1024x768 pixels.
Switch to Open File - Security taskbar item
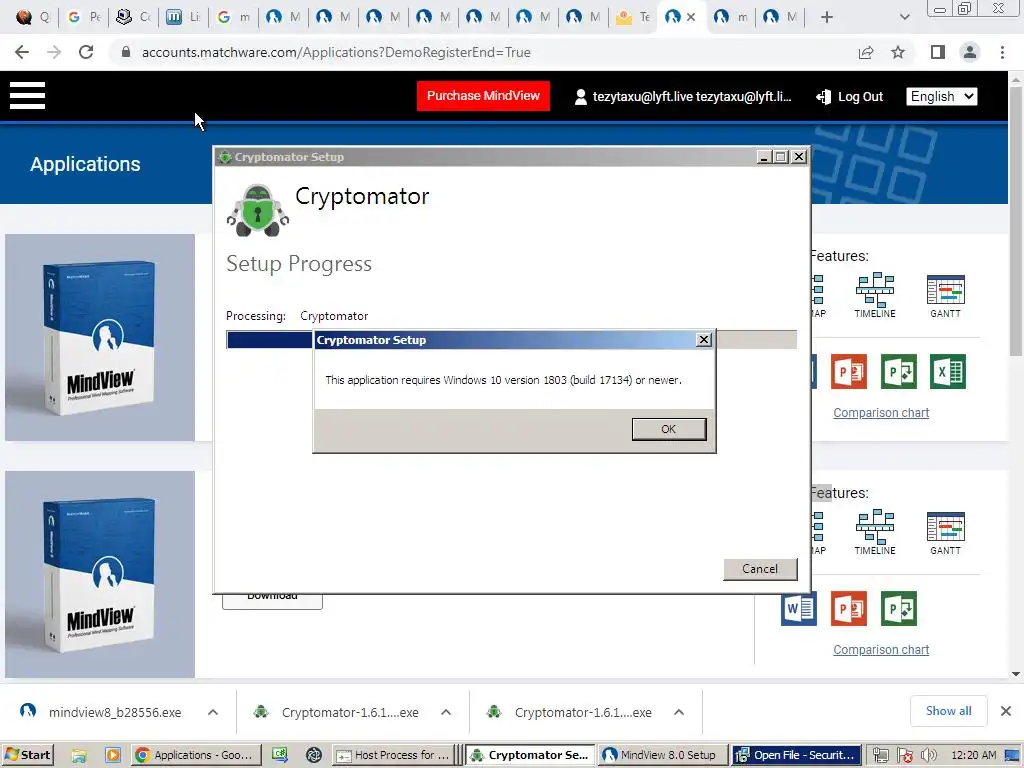(x=796, y=755)
